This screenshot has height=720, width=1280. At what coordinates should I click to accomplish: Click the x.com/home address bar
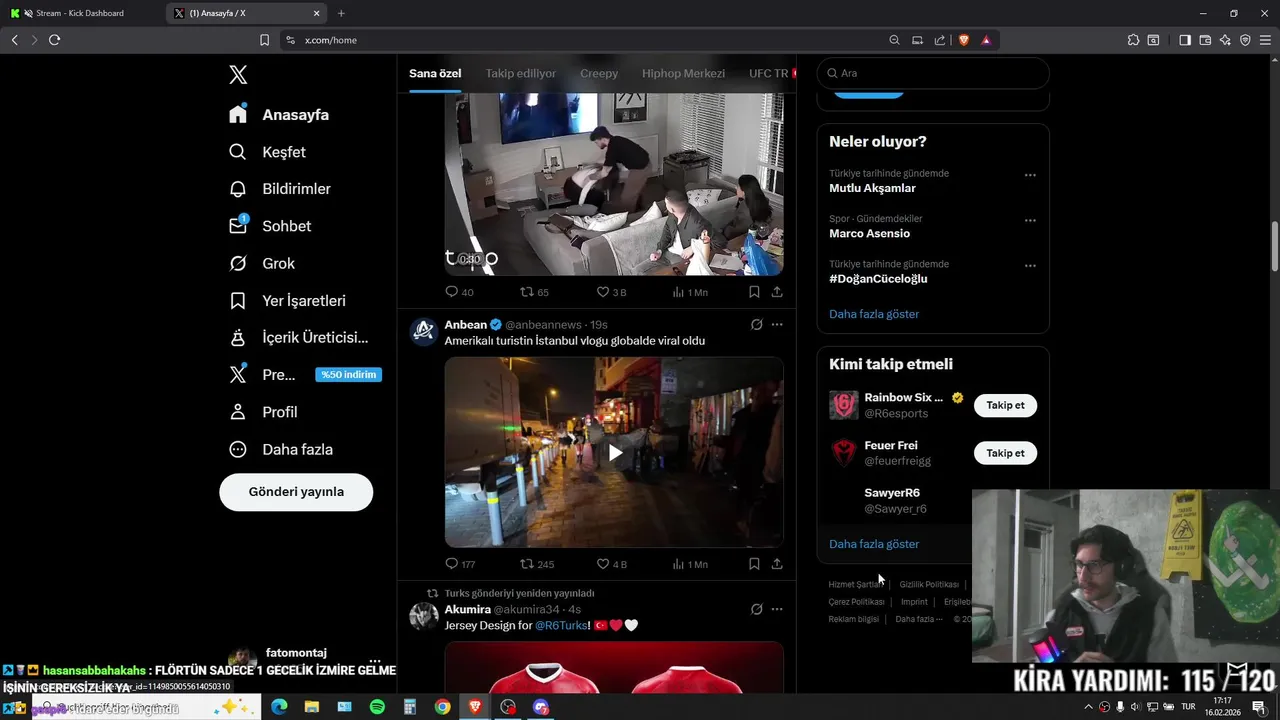pyautogui.click(x=580, y=40)
